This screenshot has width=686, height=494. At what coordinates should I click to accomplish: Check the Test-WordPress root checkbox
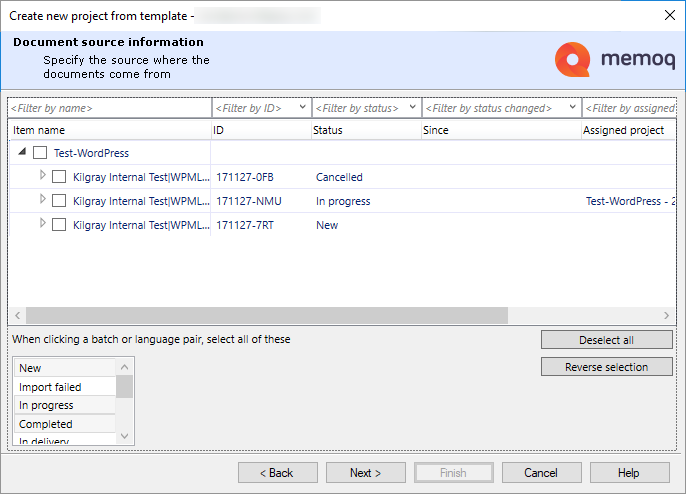coord(40,153)
